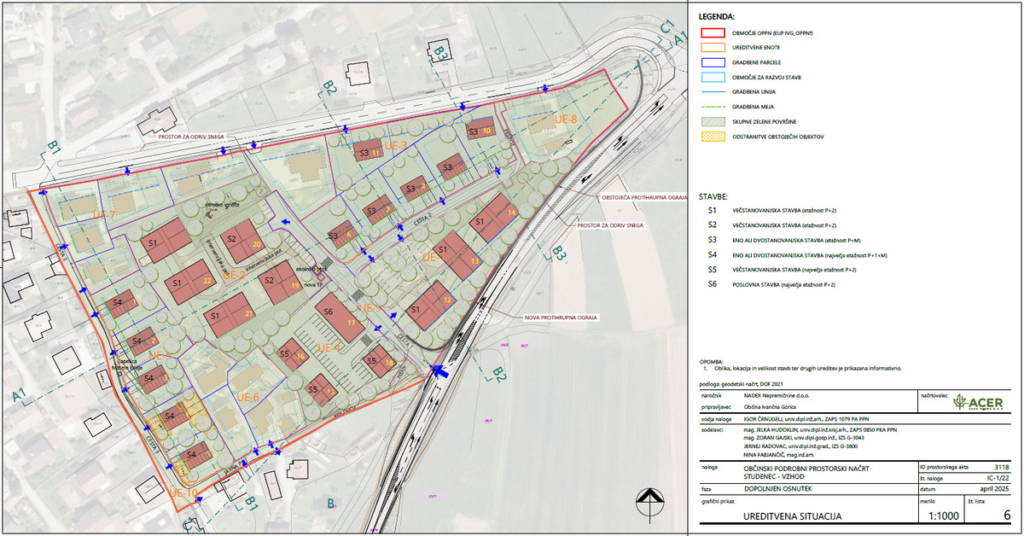Click building S1 numbered 14

coord(494,220)
